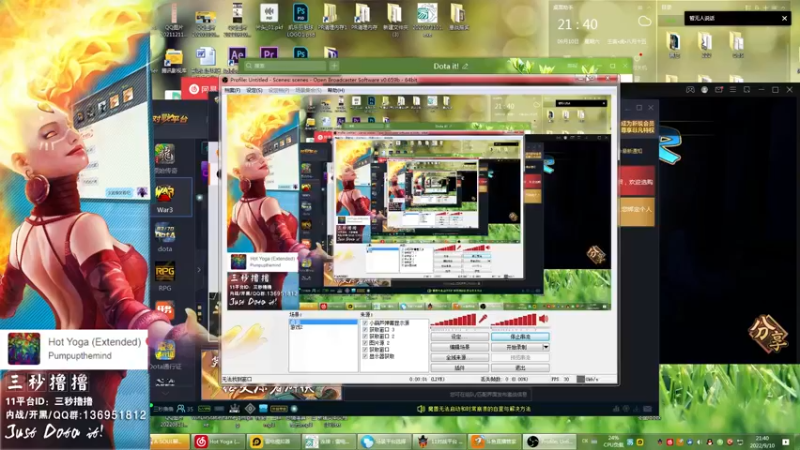Open the 设定(S) menu in OBS
Image resolution: width=800 pixels, height=450 pixels.
[x=254, y=90]
